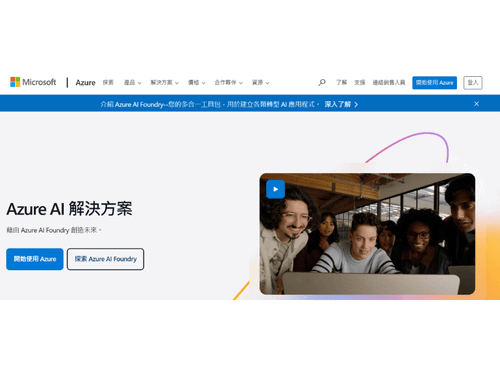Click the Azure AI 解決方案 heading
Viewport: 500px width, 375px height.
click(x=69, y=209)
